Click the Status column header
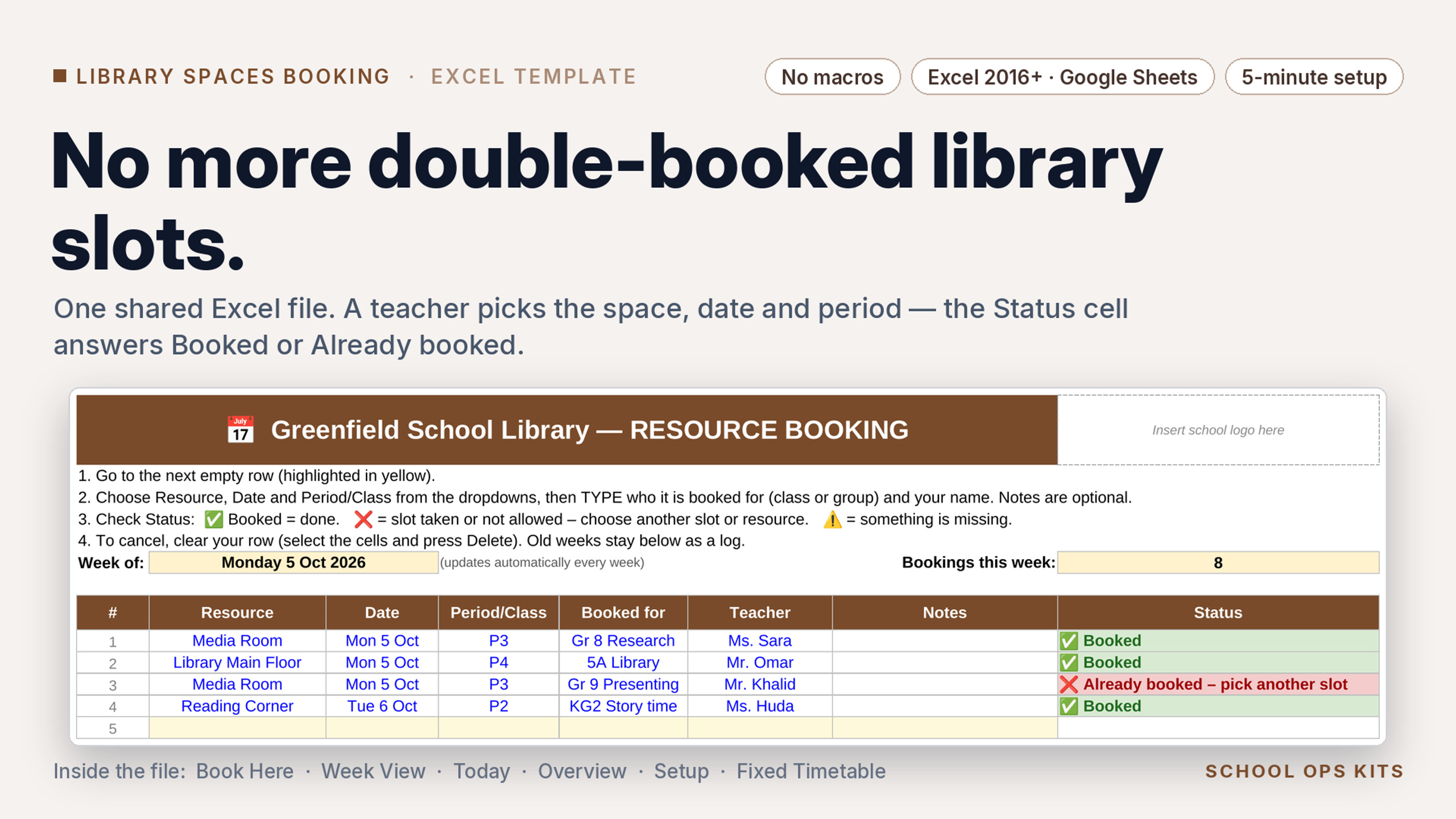The width and height of the screenshot is (1456, 819). coord(1218,613)
